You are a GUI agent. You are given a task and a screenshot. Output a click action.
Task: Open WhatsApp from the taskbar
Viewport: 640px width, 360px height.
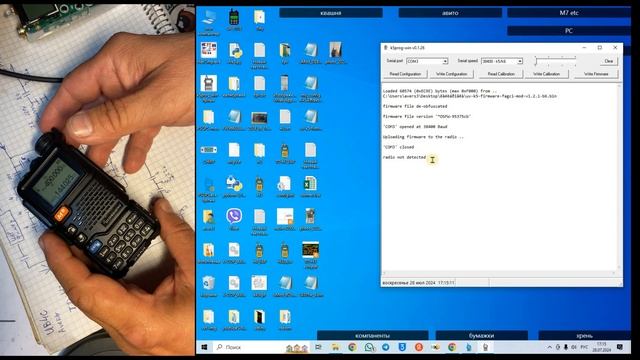(x=369, y=347)
